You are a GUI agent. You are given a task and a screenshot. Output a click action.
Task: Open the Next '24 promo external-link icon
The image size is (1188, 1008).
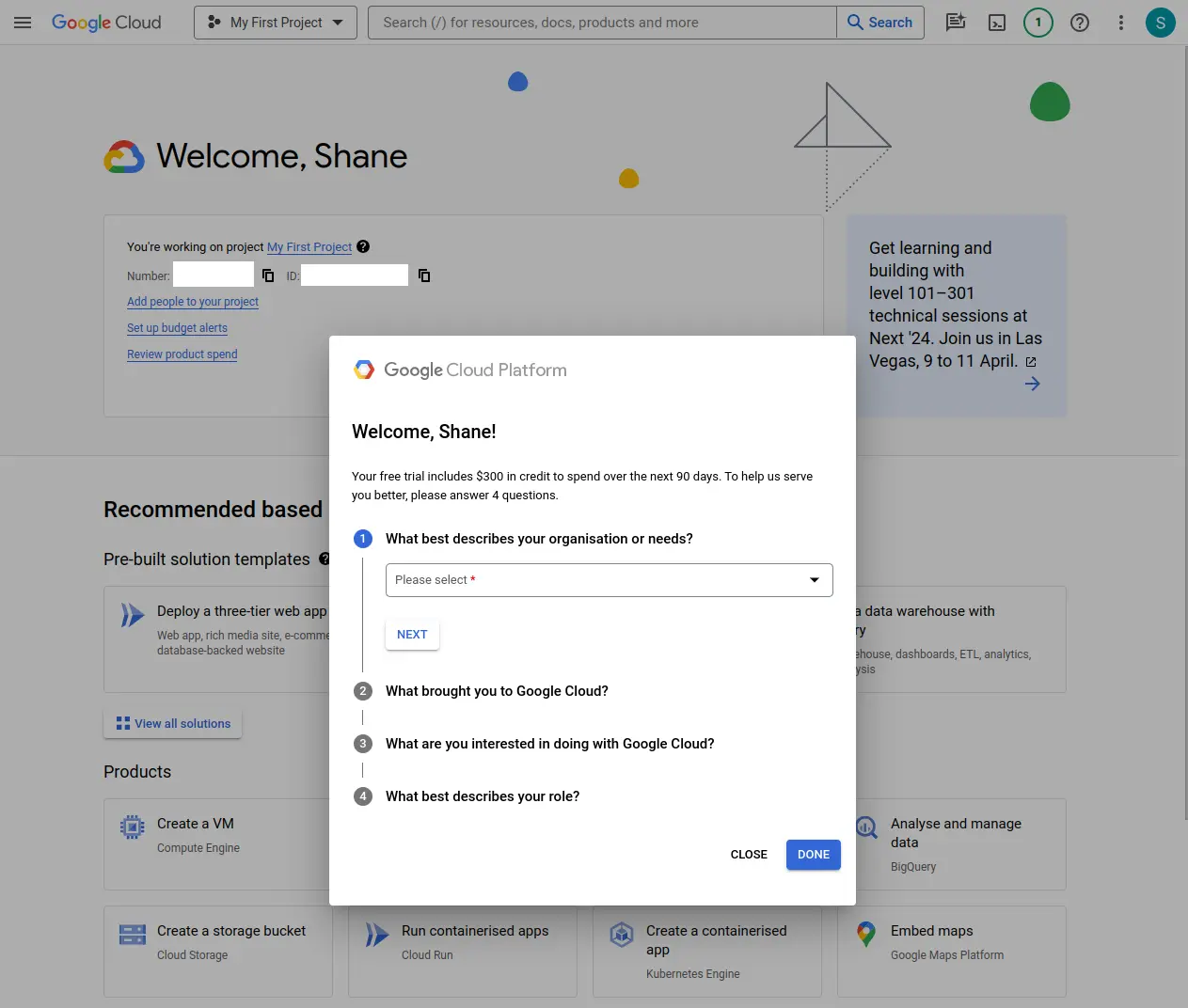click(1031, 362)
